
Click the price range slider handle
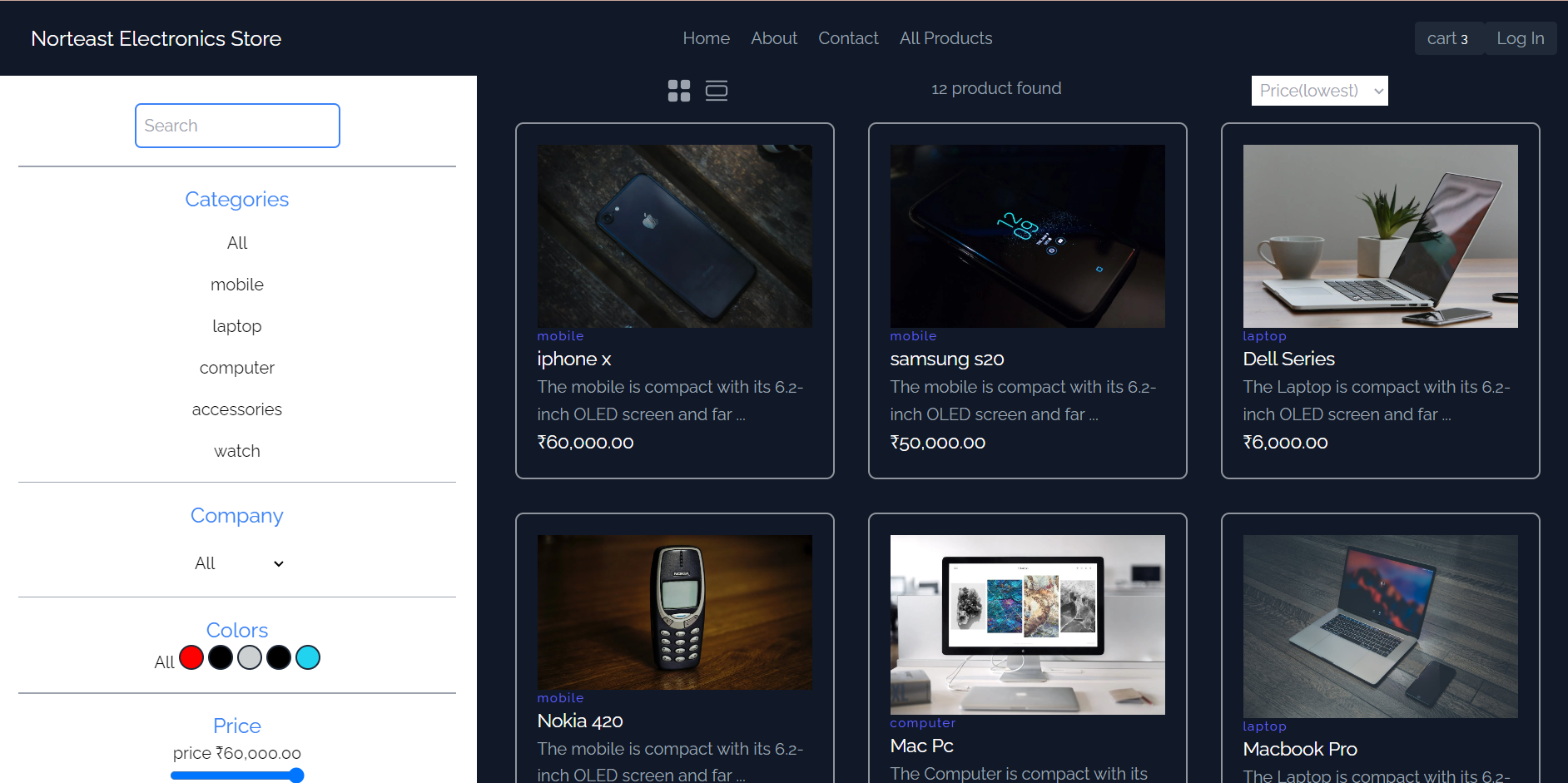click(296, 776)
